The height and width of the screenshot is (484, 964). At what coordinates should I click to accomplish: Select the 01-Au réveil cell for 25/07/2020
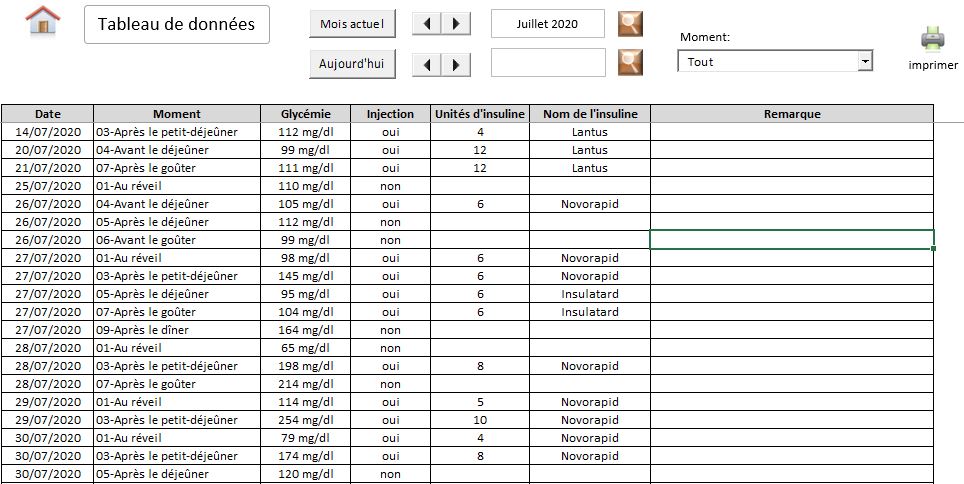pos(177,186)
